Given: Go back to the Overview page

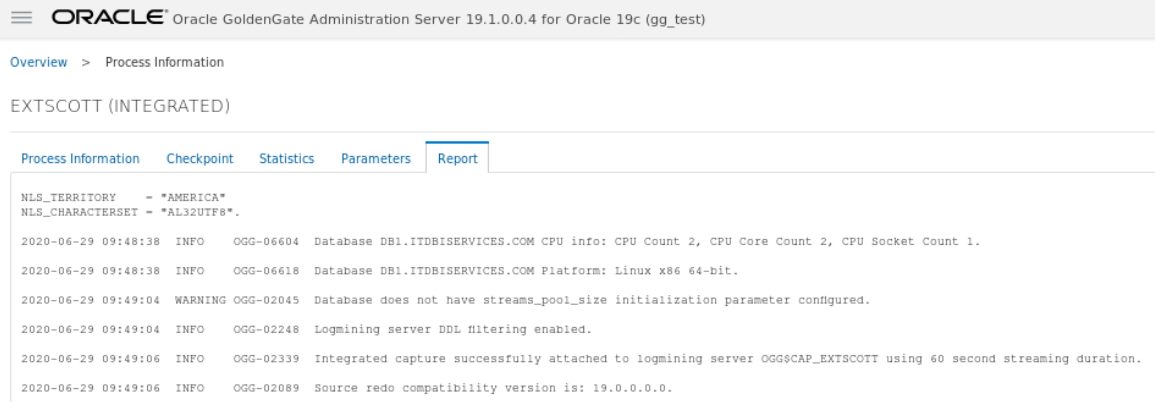Looking at the screenshot, I should [38, 63].
